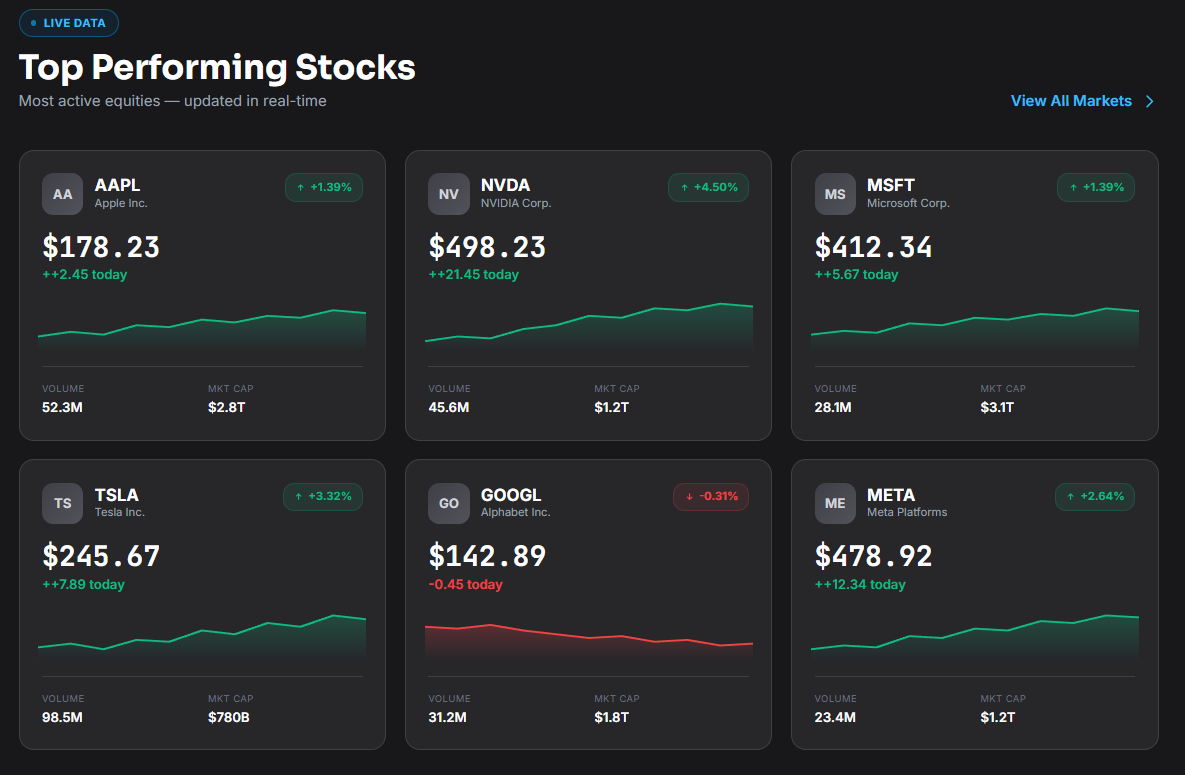Click the chevron arrow beside View All Markets
Viewport: 1185px width, 775px height.
click(x=1149, y=101)
